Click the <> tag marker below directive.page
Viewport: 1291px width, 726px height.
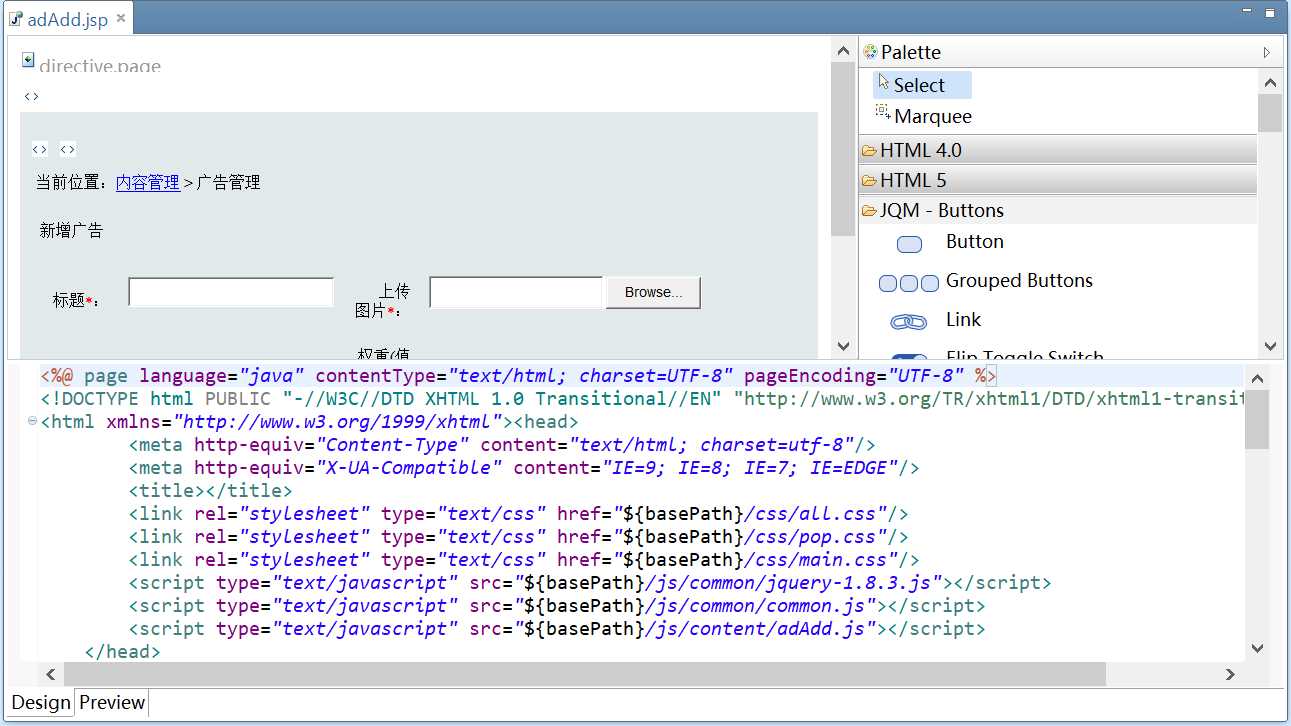(x=32, y=96)
